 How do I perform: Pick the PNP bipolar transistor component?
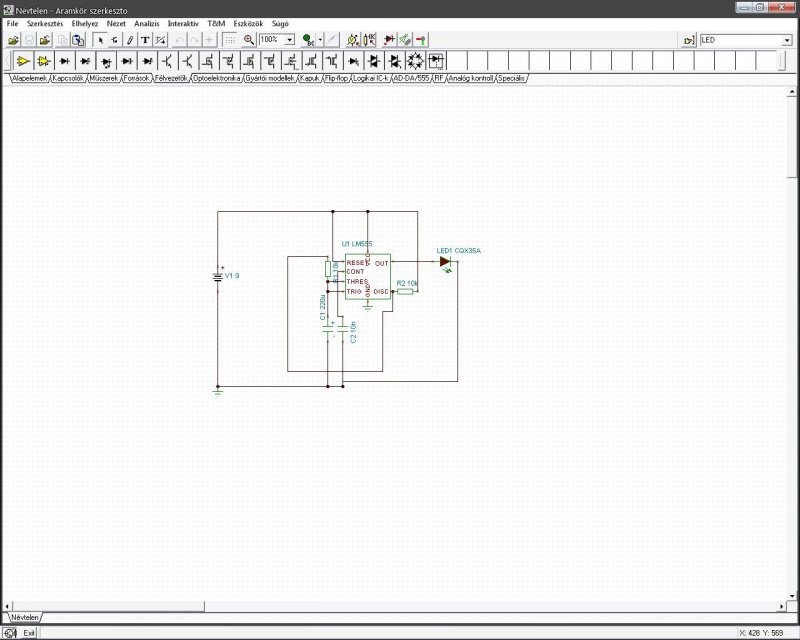[x=188, y=61]
